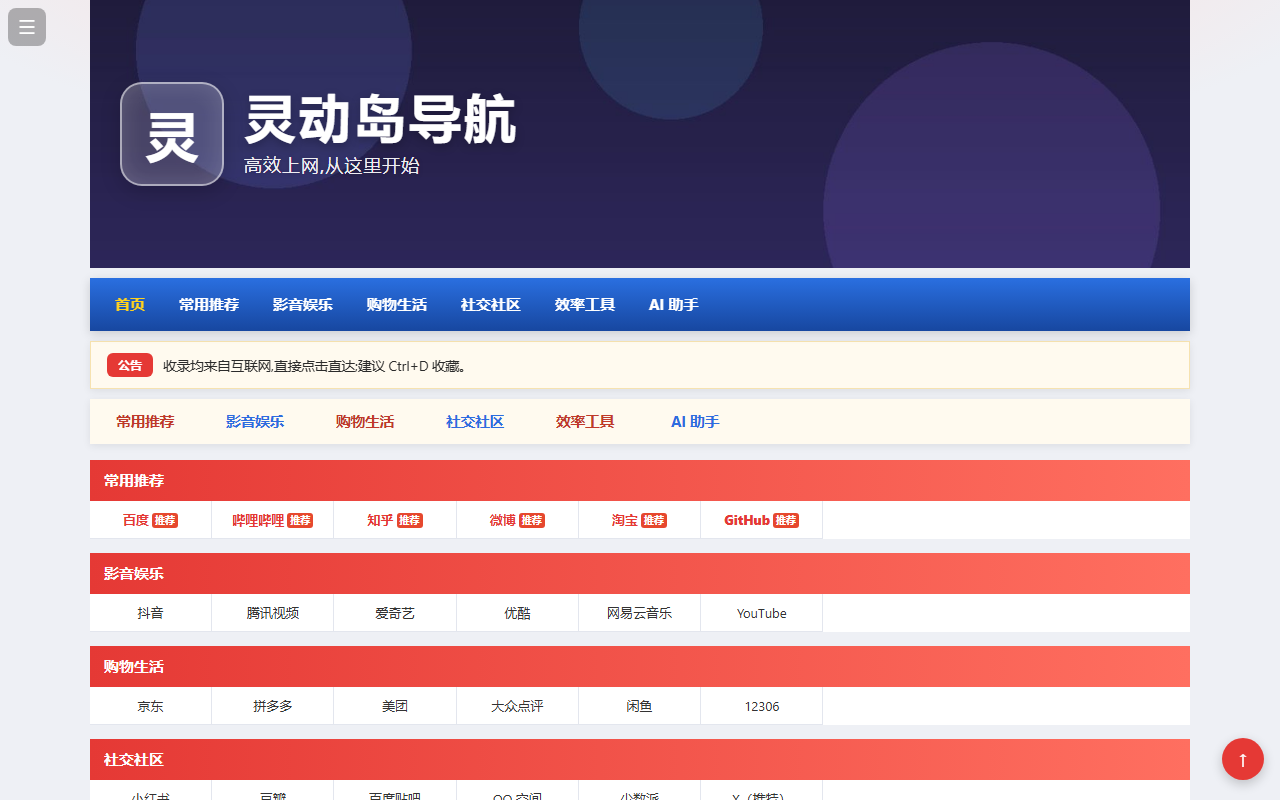Click the 影音娱乐 red section header
Image resolution: width=1280 pixels, height=800 pixels.
click(640, 573)
